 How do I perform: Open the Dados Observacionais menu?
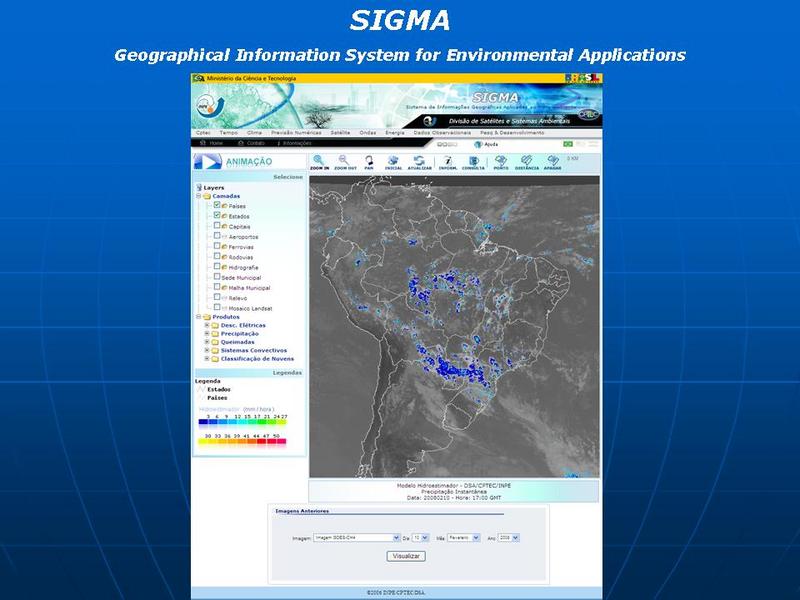[x=442, y=133]
